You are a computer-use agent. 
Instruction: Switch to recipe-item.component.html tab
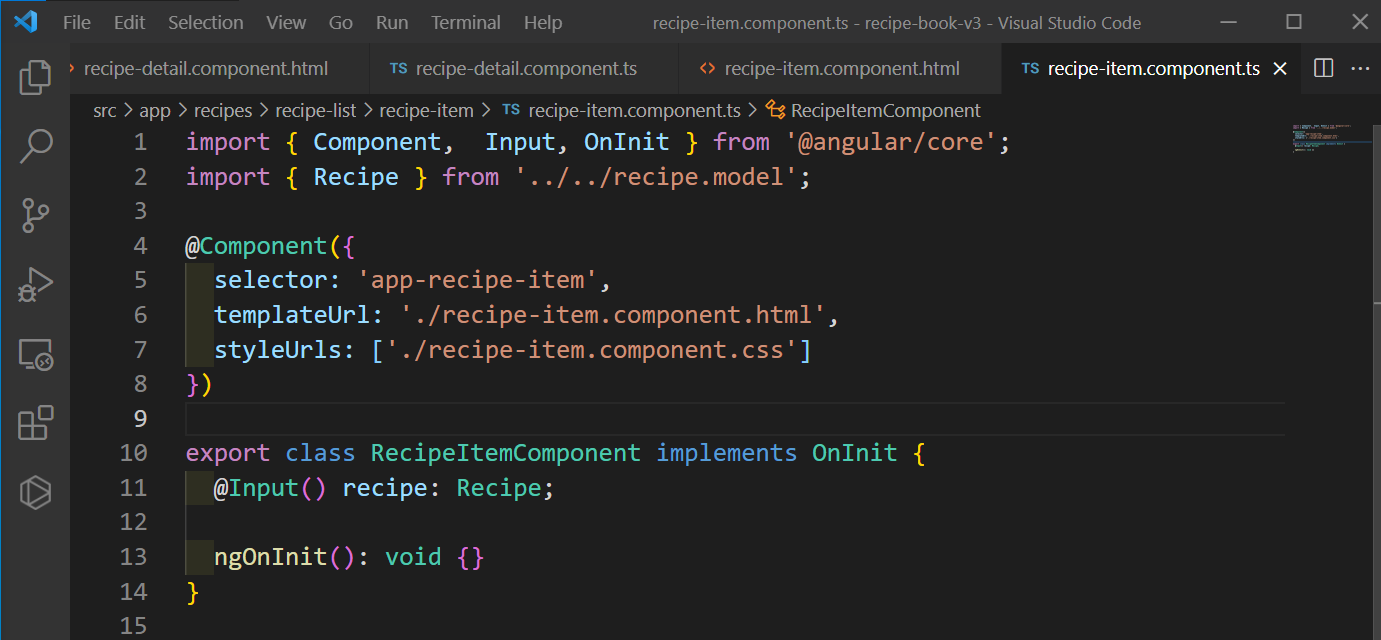point(841,69)
